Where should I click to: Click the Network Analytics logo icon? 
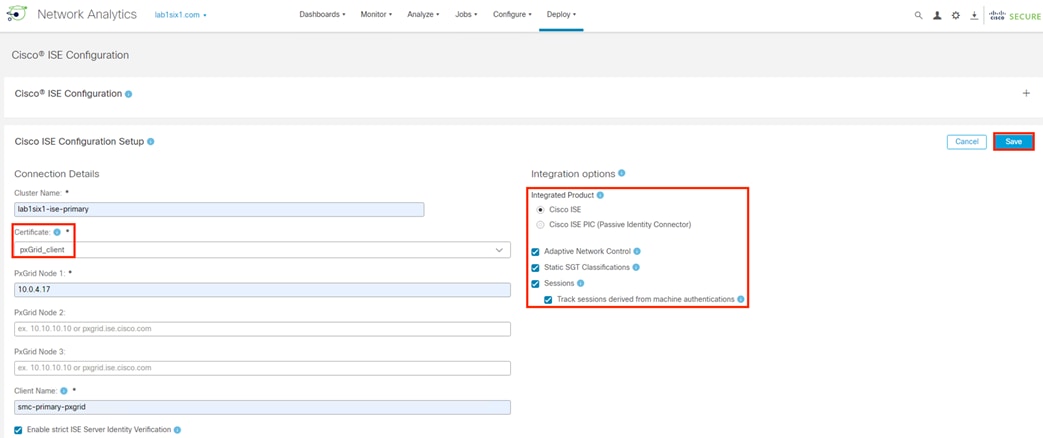point(16,14)
